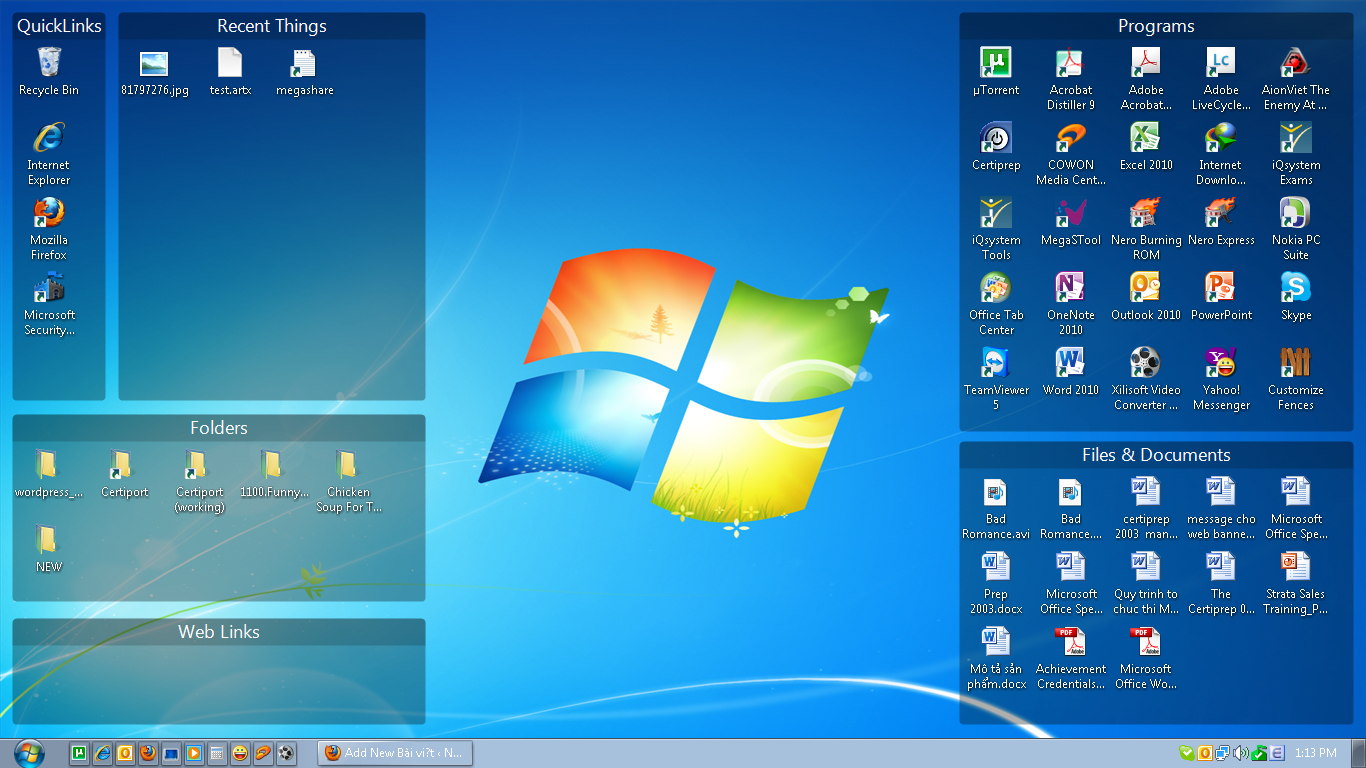Select the megashare shortcut in Recent Things

click(x=304, y=71)
